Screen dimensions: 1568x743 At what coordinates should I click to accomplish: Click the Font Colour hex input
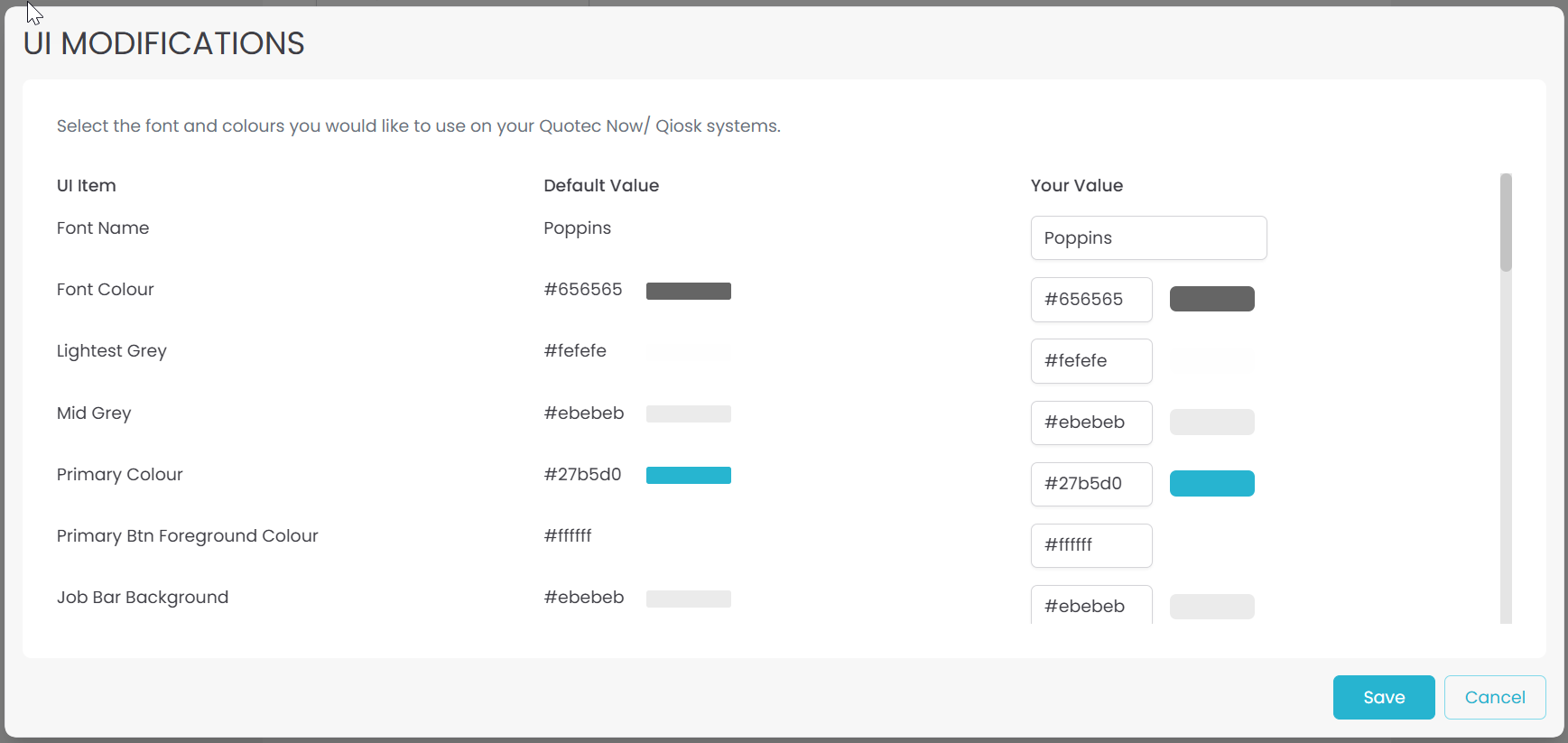1090,300
